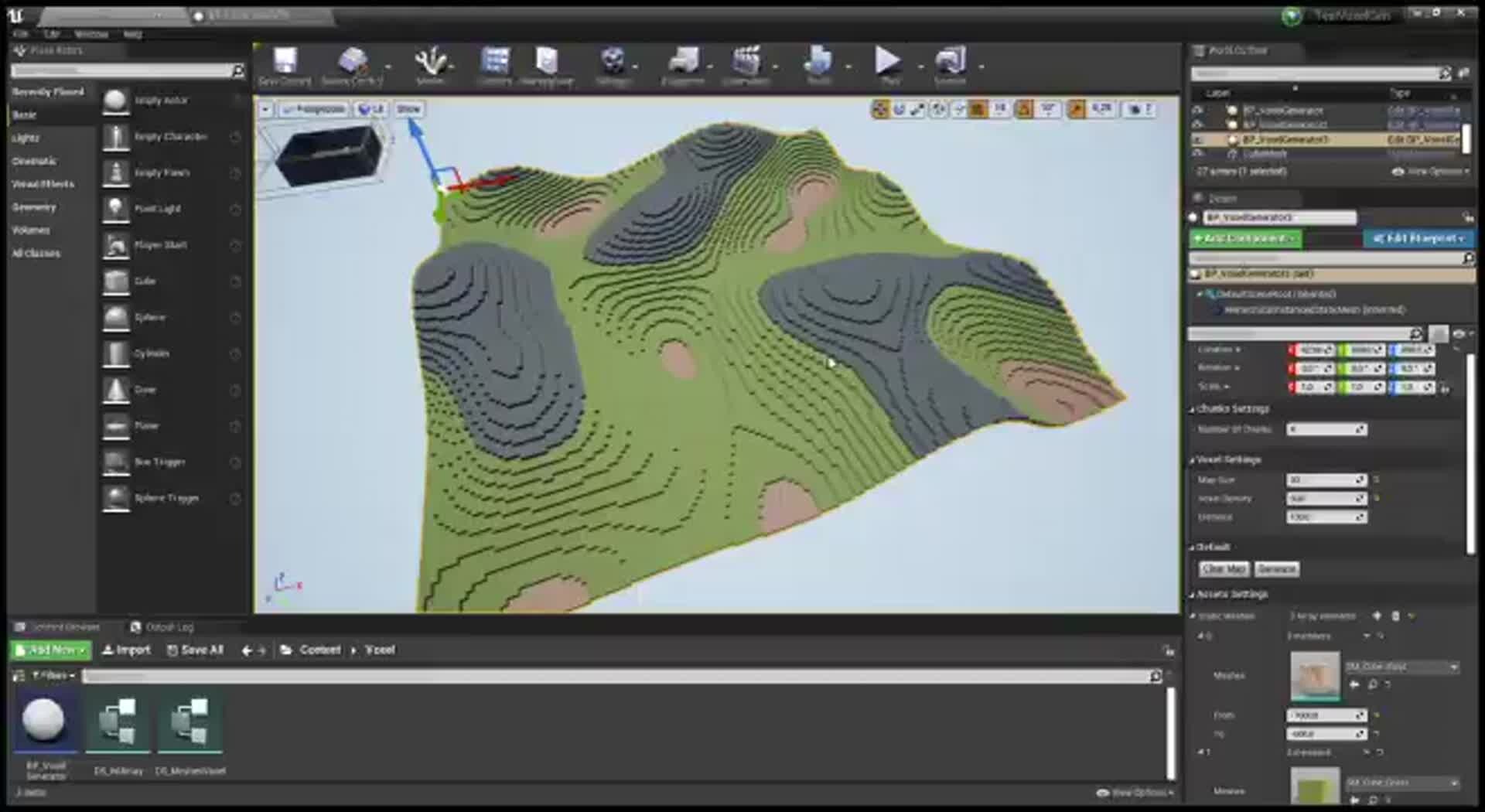Toggle visibility of BP_VoxelGenerator in World Outliner
This screenshot has height=812, width=1485.
click(1200, 111)
